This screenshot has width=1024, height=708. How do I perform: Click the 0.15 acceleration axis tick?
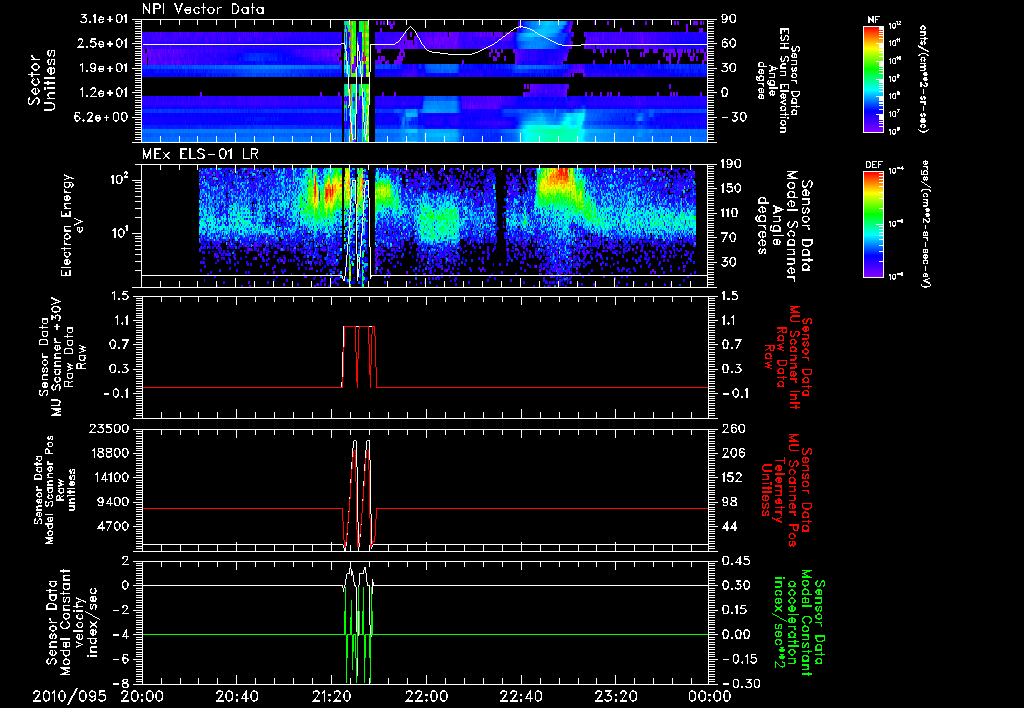735,609
